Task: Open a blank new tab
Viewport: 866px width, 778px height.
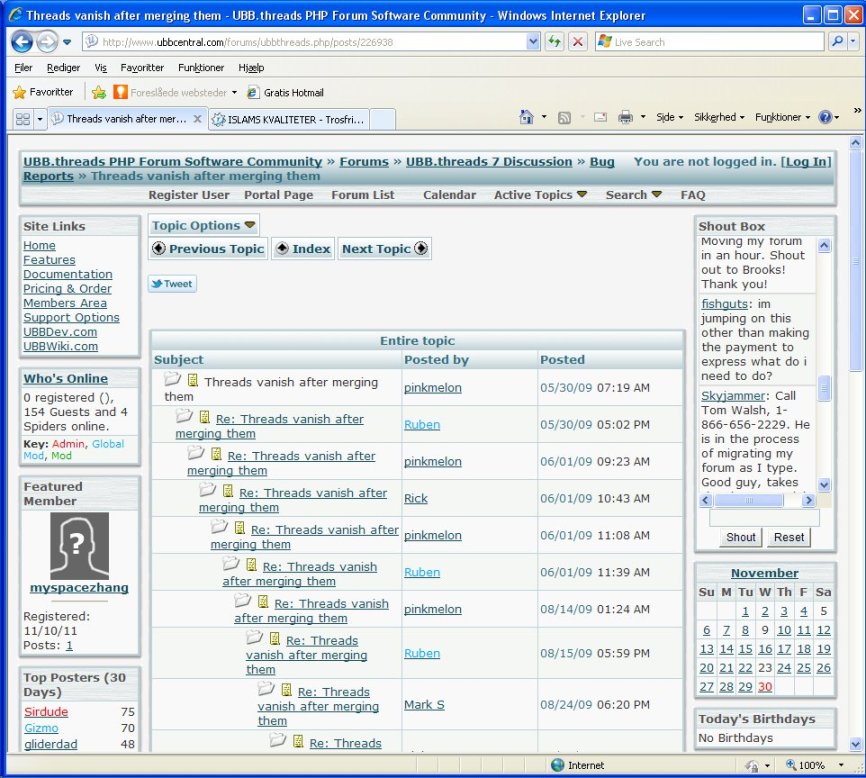Action: 382,119
